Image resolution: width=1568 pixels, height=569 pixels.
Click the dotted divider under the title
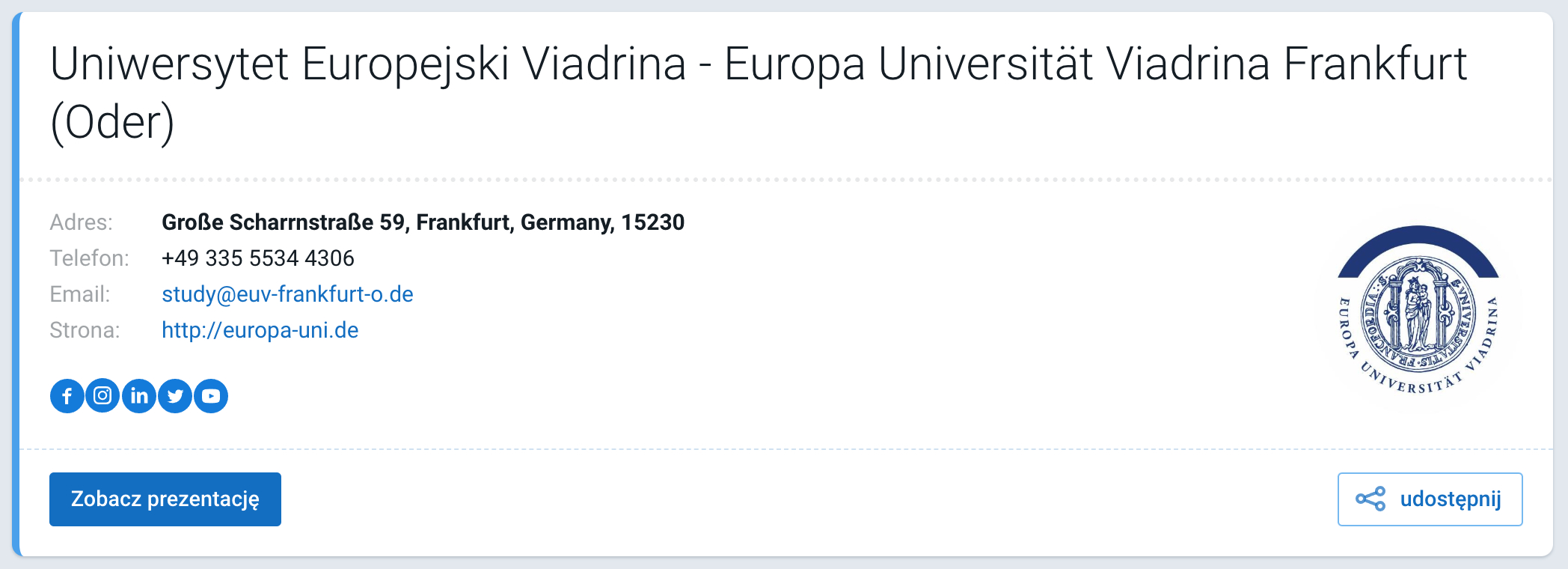[785, 180]
